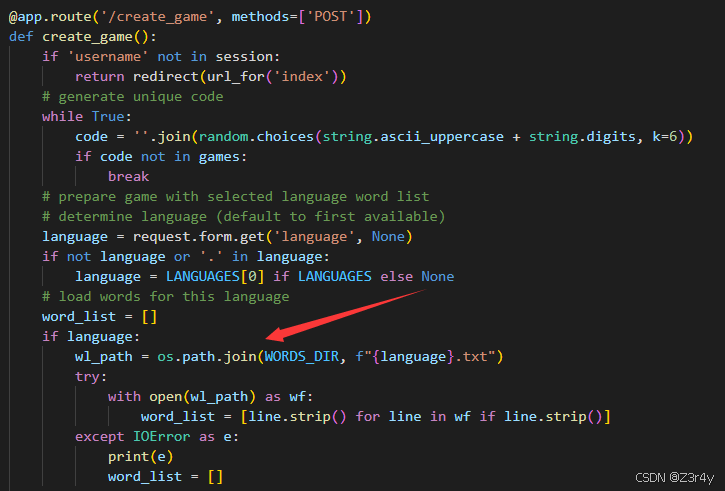Click the break statement
The image size is (725, 491).
pyautogui.click(x=129, y=176)
